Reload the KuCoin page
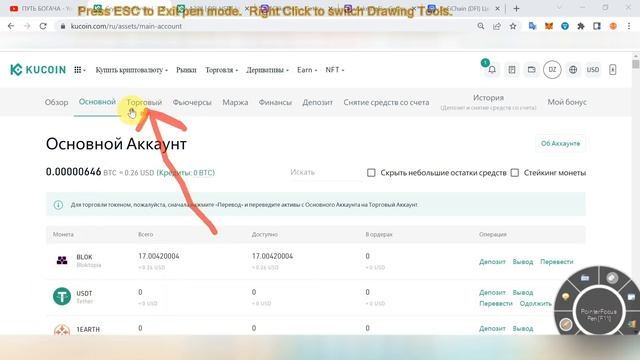Viewport: 640px width, 360px height. point(43,26)
